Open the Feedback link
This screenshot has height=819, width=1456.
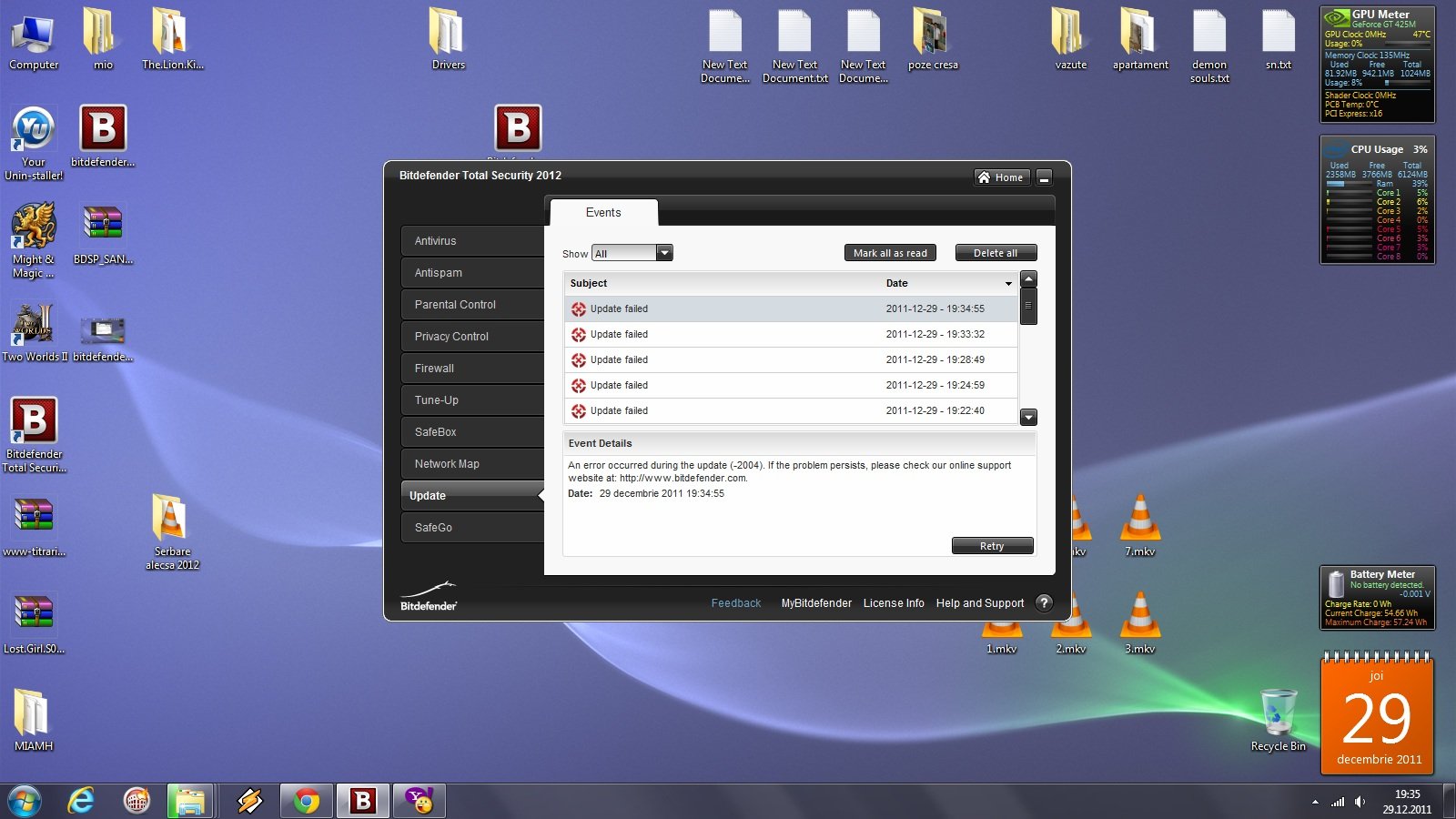pyautogui.click(x=735, y=603)
